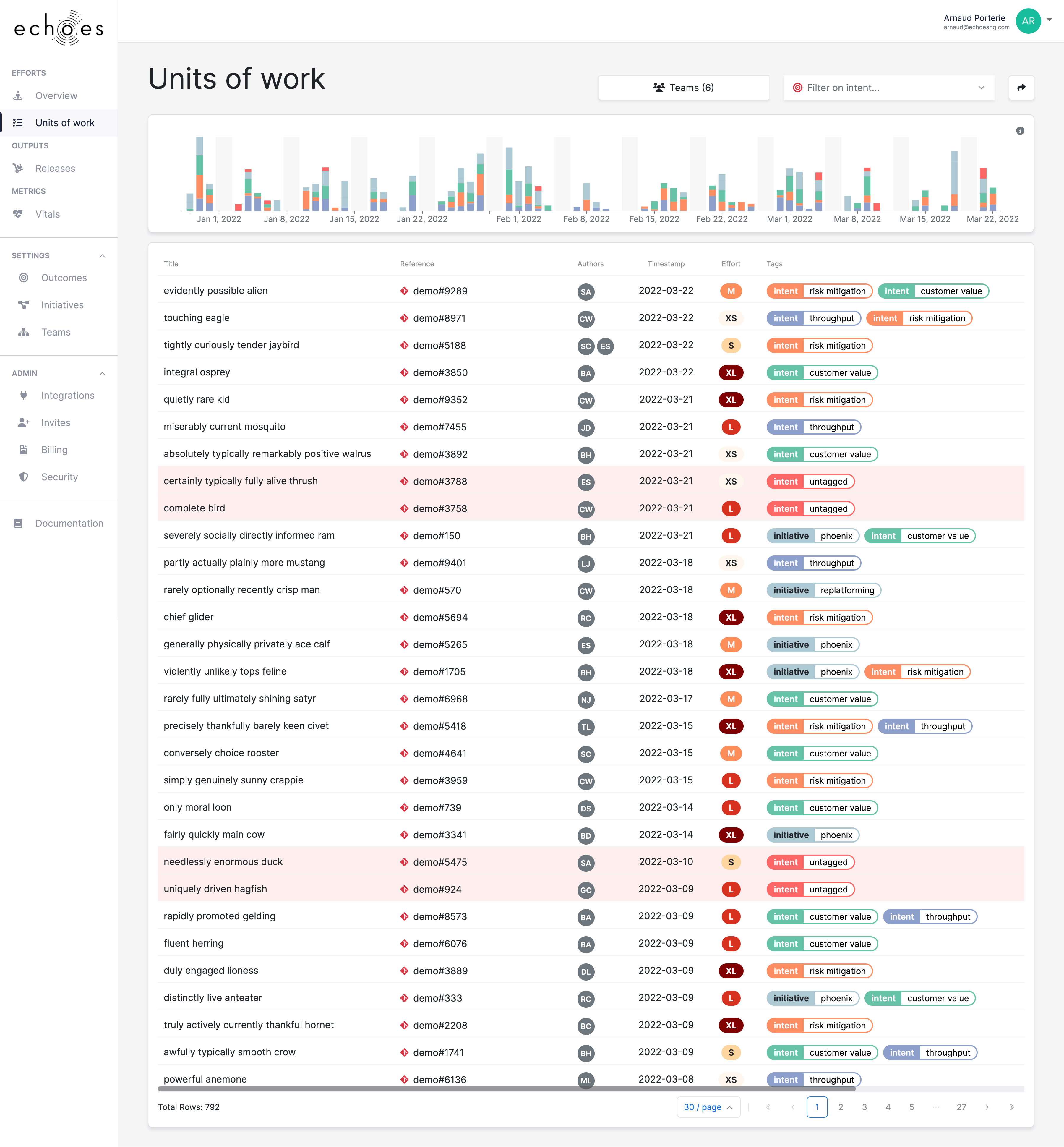Click the share arrow icon button

point(1021,88)
